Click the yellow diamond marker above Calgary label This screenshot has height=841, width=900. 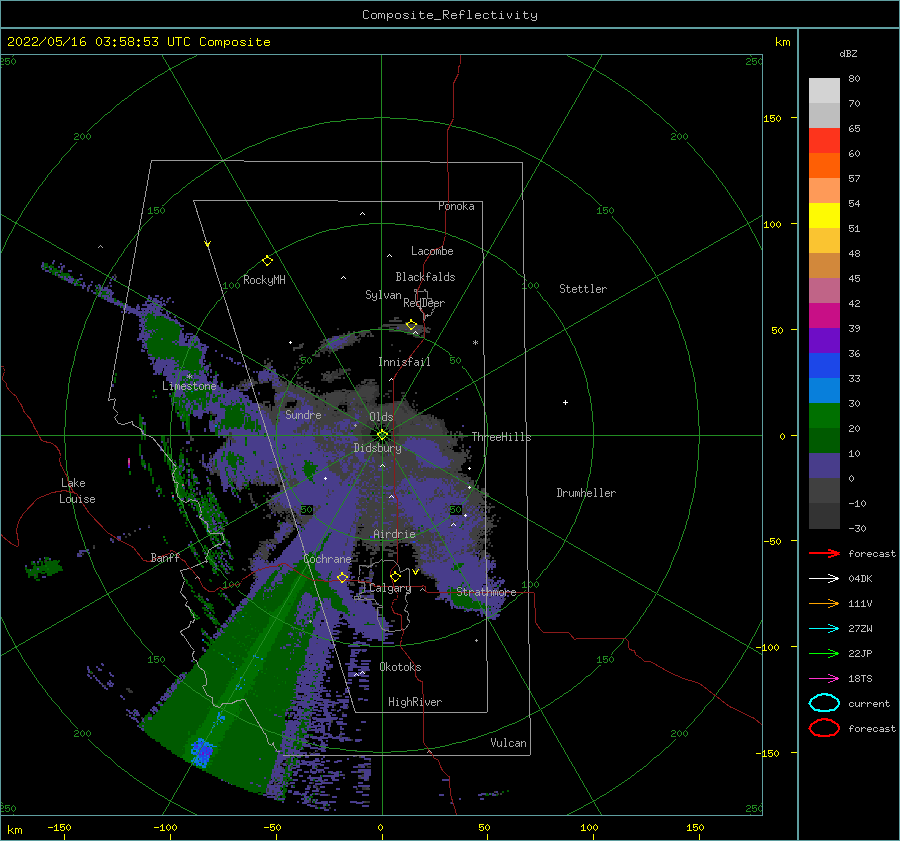tap(395, 576)
